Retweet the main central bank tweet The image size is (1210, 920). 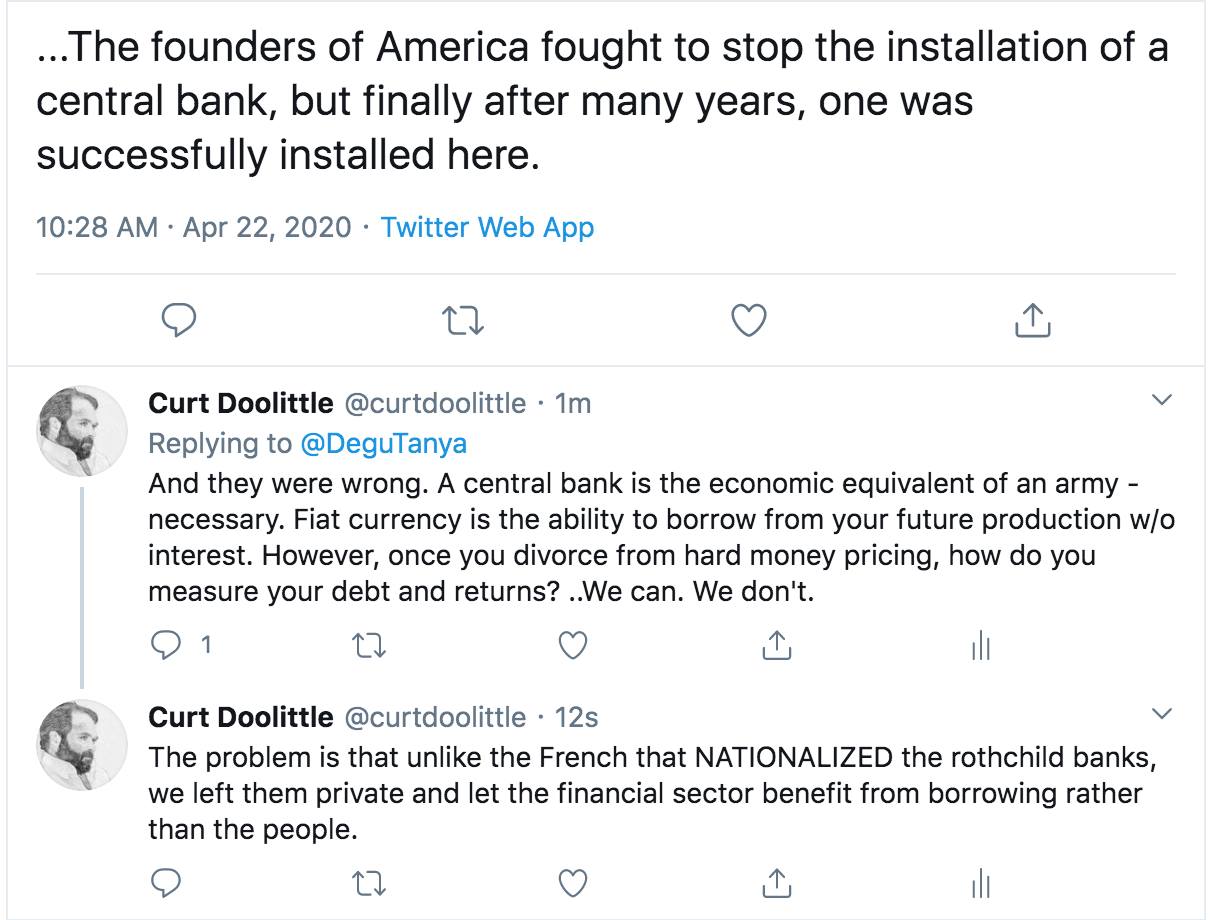click(463, 320)
